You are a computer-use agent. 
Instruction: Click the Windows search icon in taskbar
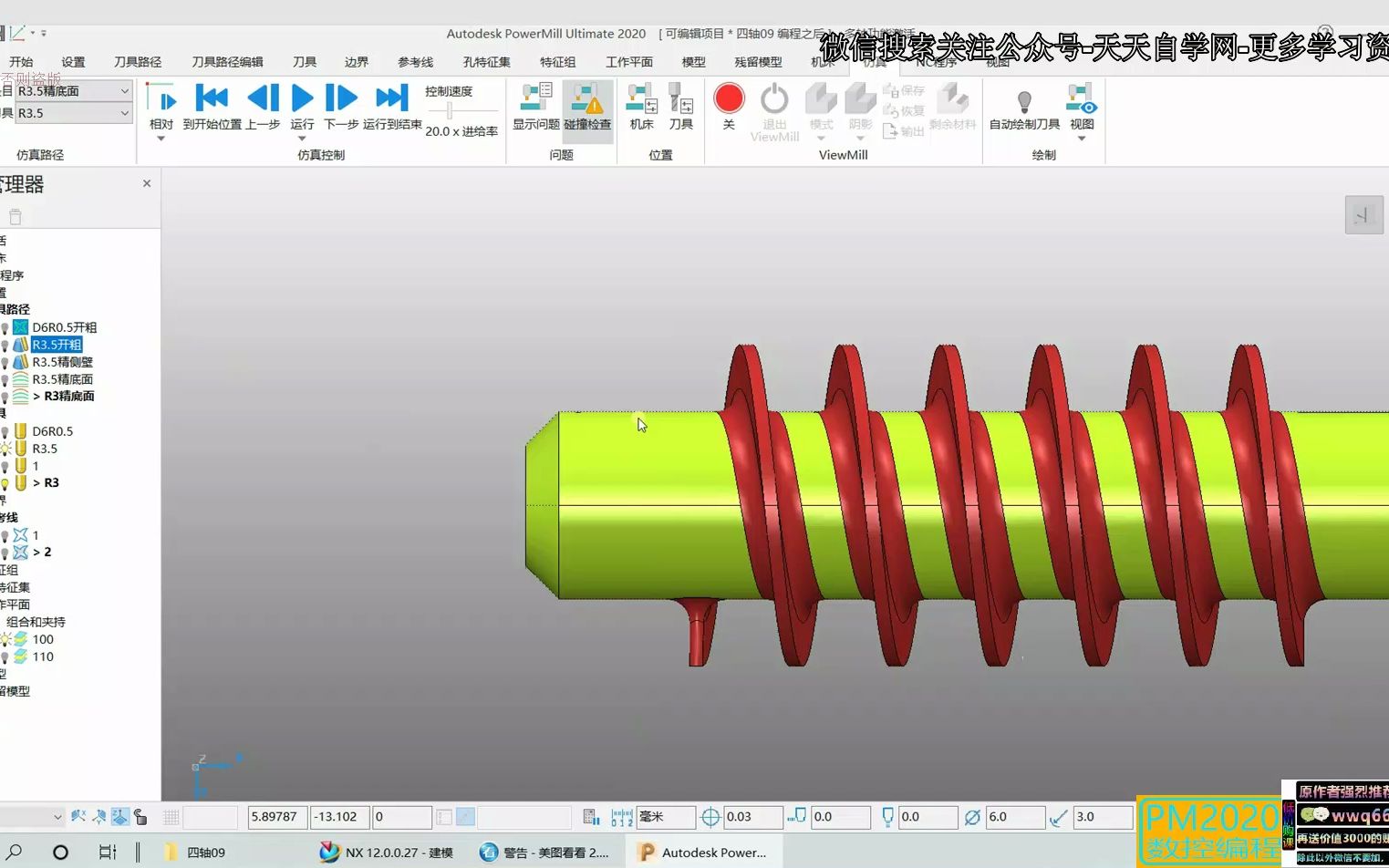click(16, 852)
